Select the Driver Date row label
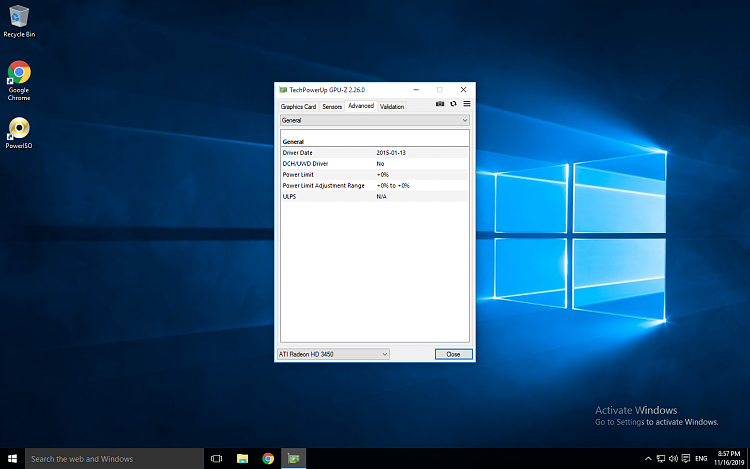The width and height of the screenshot is (750, 469). 298,153
